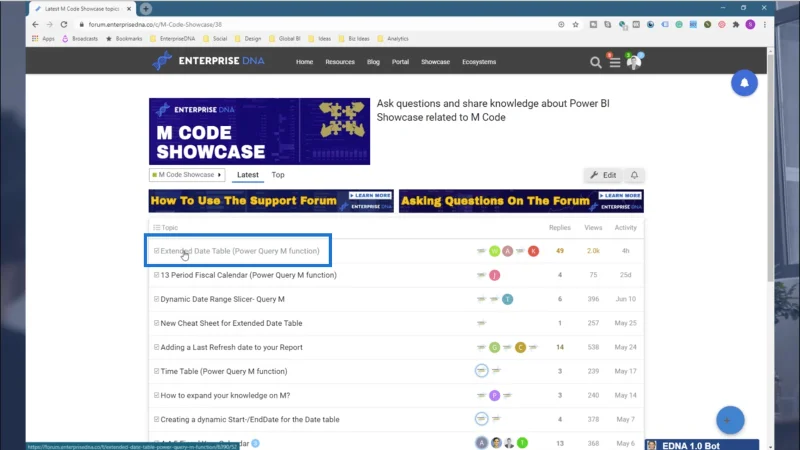Open Resources in site navigation
The width and height of the screenshot is (800, 450).
click(x=340, y=62)
